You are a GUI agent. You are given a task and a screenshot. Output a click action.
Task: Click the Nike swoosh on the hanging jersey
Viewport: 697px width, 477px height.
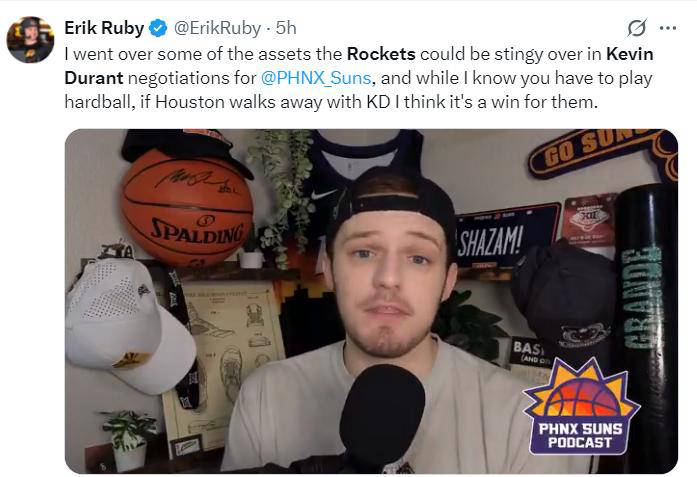click(x=324, y=194)
